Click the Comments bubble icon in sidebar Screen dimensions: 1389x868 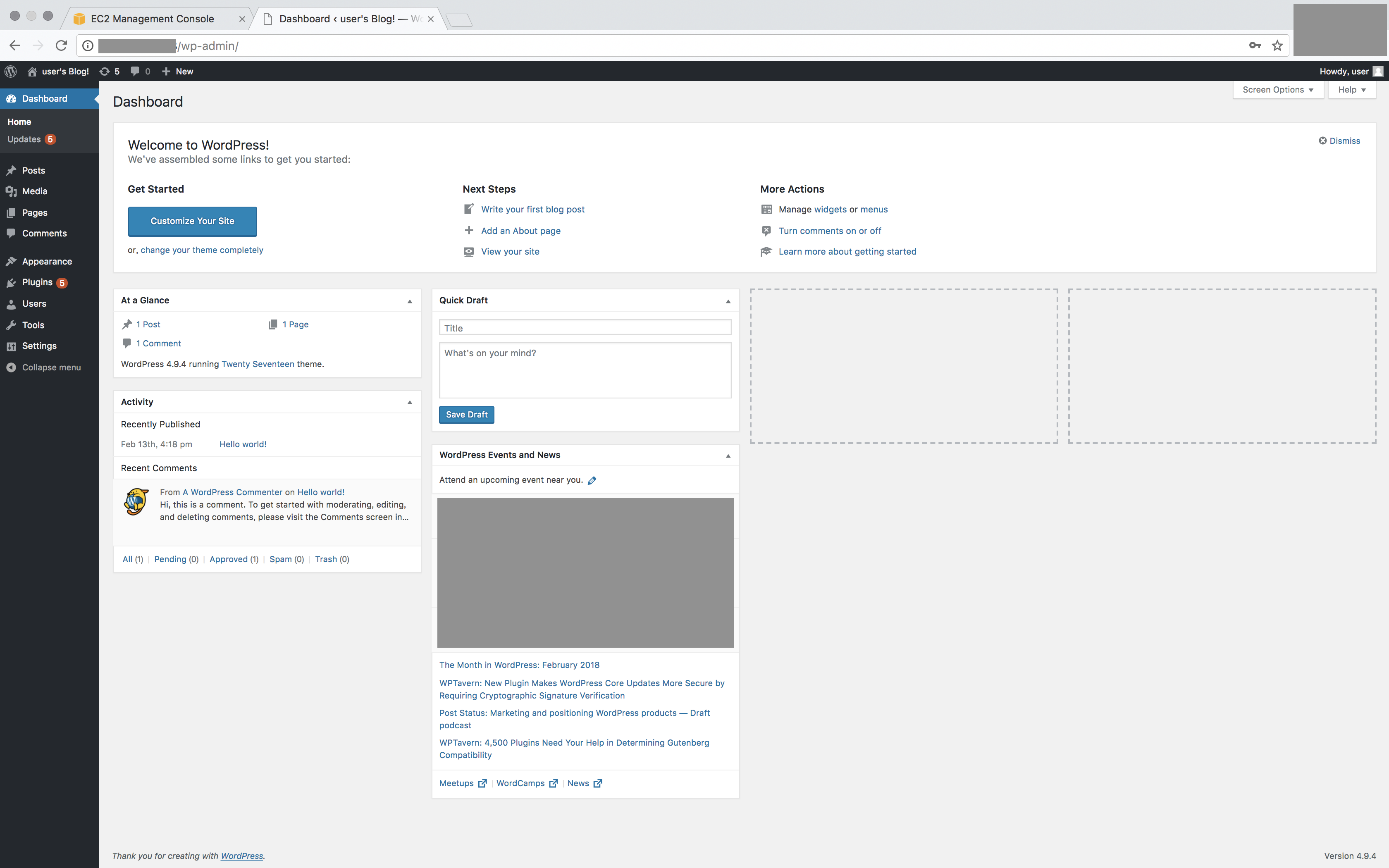tap(11, 233)
